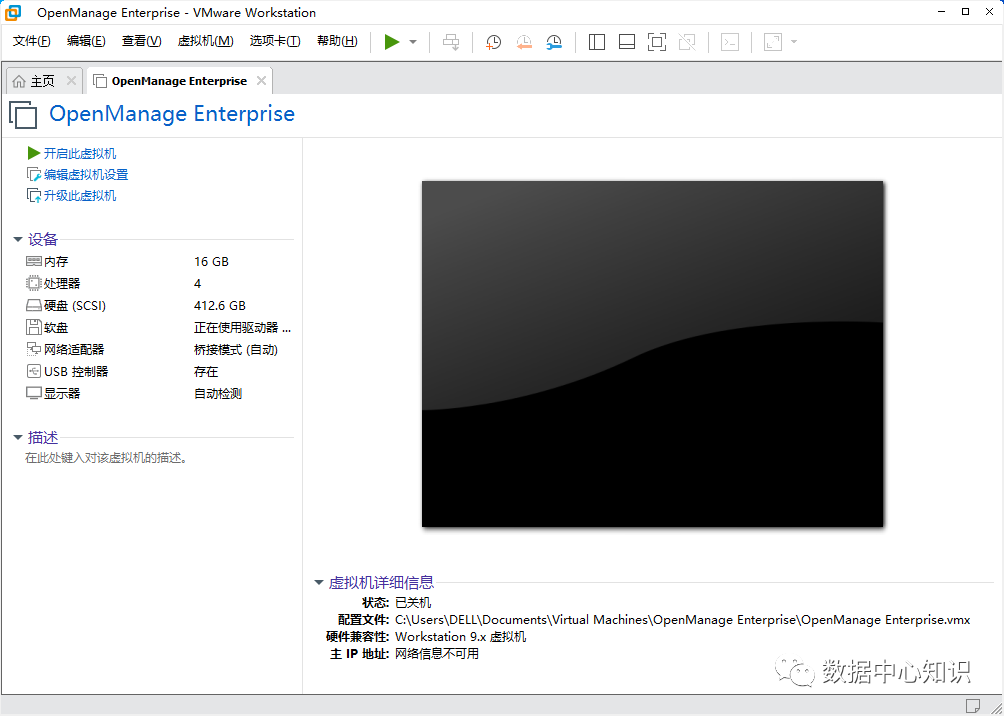The image size is (1004, 716).
Task: Click the message log icon in status bar
Action: [x=973, y=706]
